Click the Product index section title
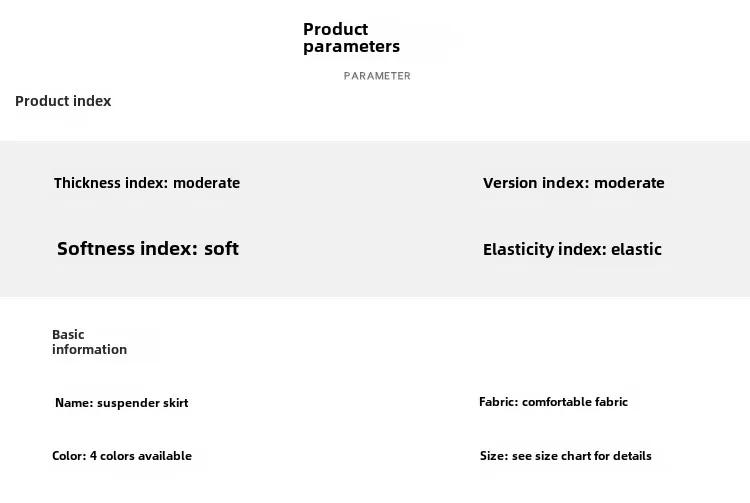750x503 pixels. pyautogui.click(x=63, y=101)
